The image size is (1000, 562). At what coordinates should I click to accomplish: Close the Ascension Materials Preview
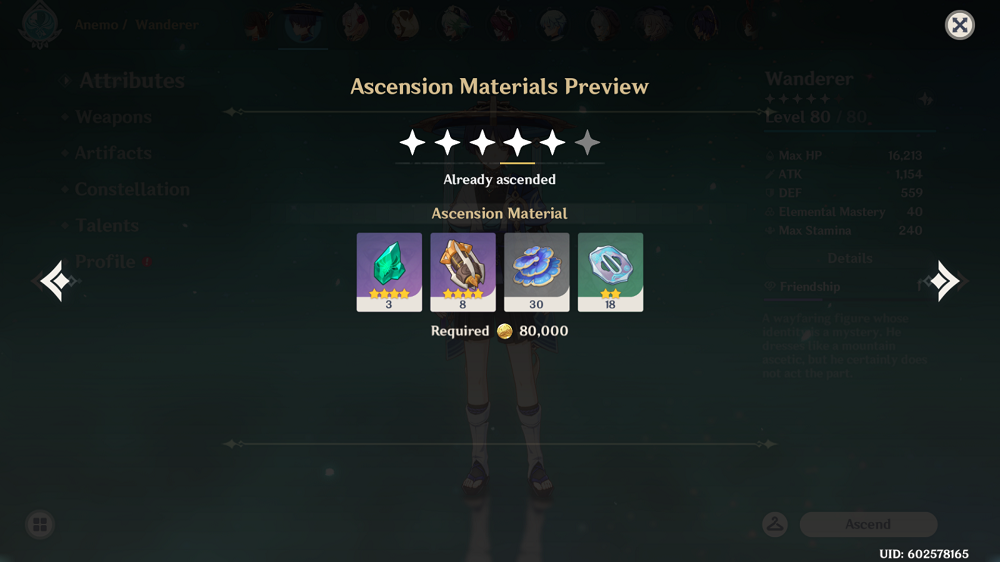tap(959, 25)
